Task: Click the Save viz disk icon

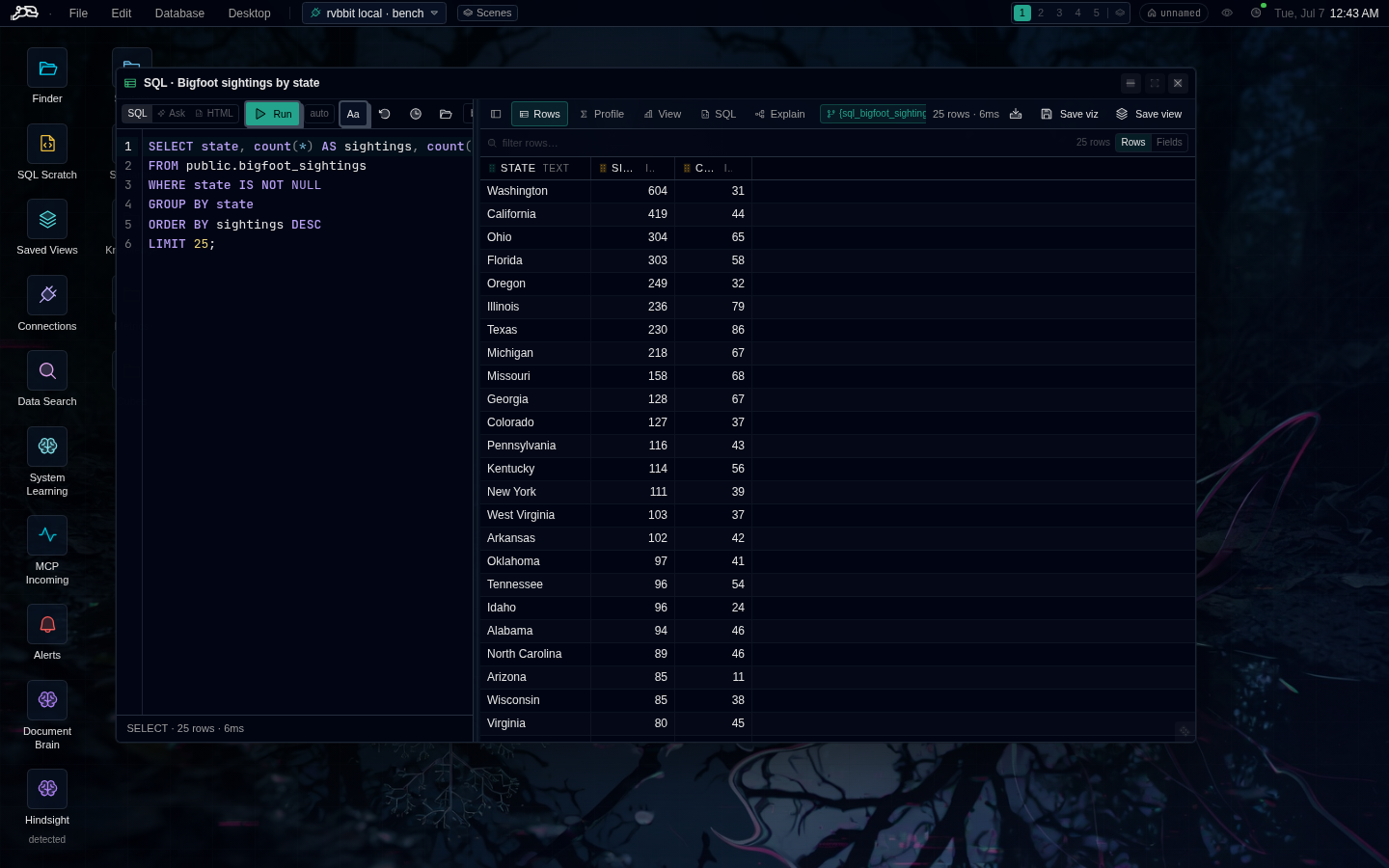Action: (x=1047, y=114)
